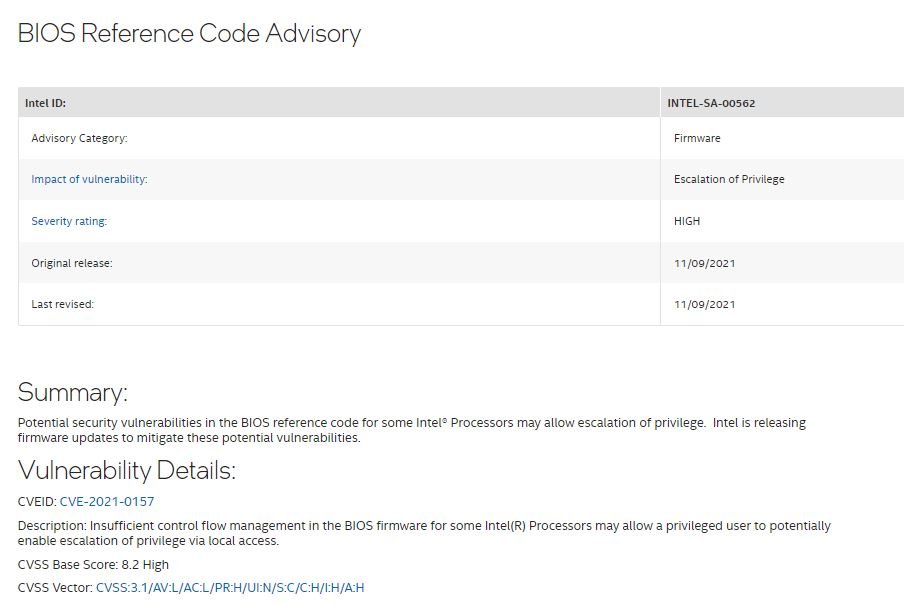Open the CVSS:3.1 vector string link
This screenshot has height=606, width=904.
click(230, 588)
